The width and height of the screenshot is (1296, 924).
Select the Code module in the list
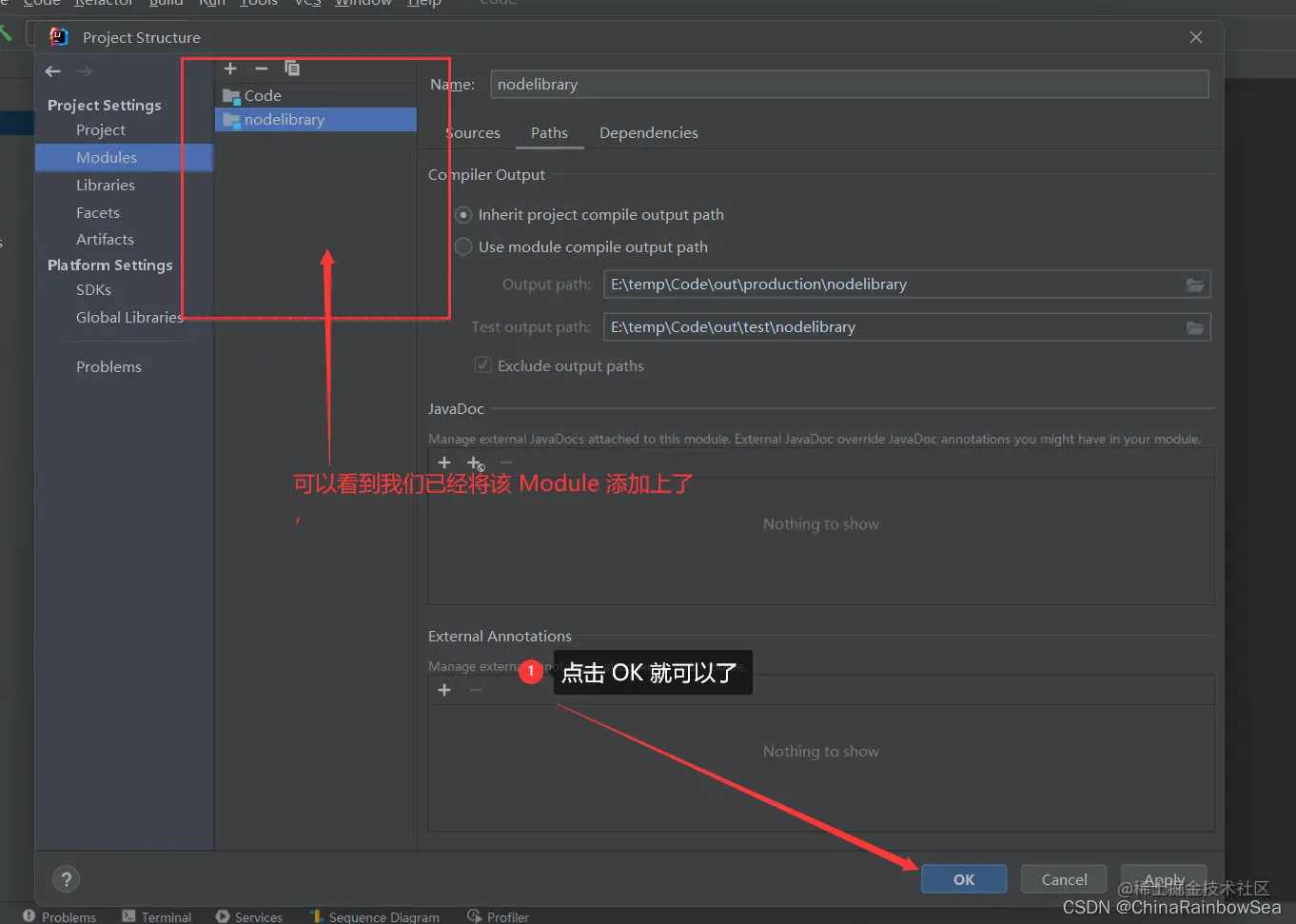pyautogui.click(x=316, y=95)
